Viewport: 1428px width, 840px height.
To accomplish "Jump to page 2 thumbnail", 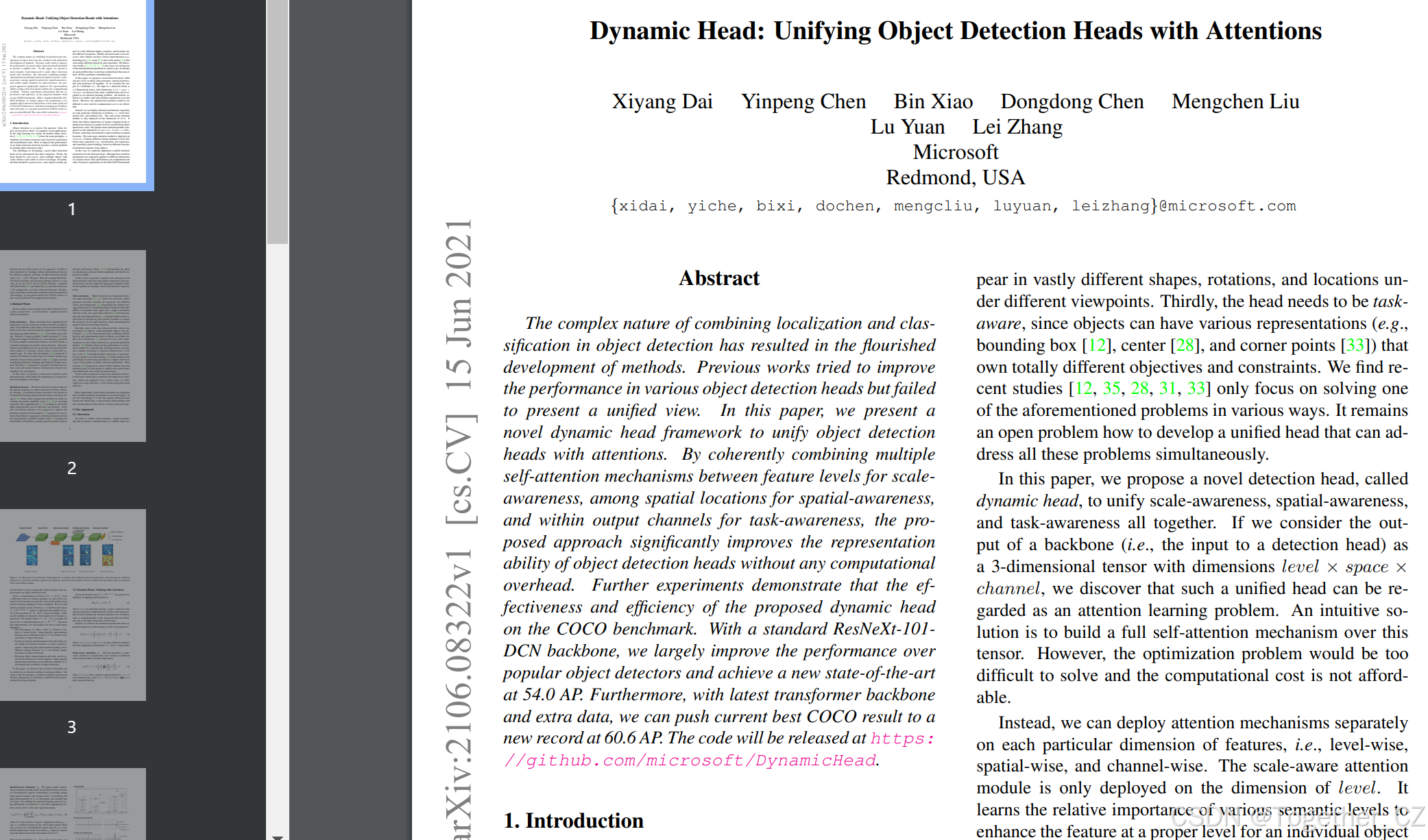I will tap(73, 345).
